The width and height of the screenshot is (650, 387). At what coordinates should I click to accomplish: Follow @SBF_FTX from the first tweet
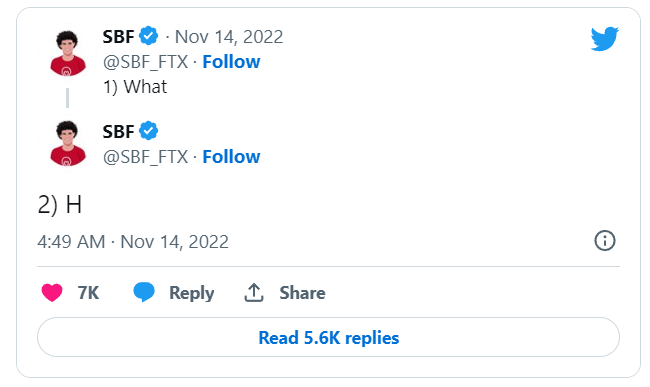click(x=231, y=62)
